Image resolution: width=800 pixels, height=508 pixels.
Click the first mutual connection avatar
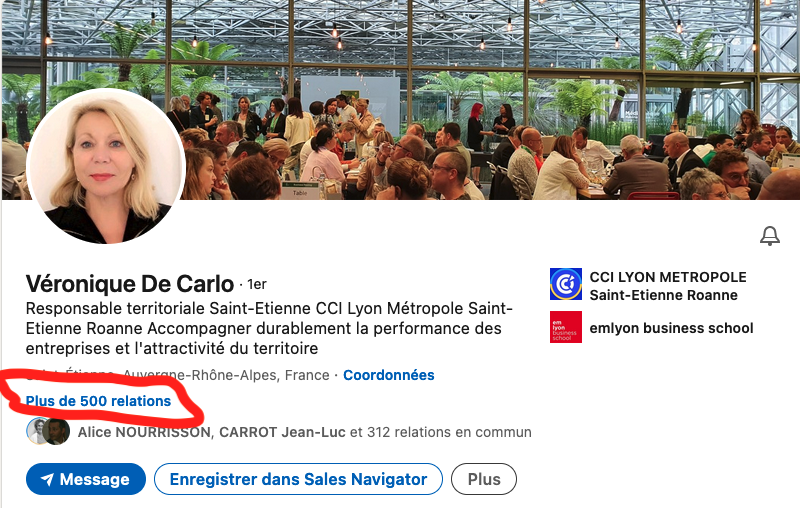click(x=38, y=431)
